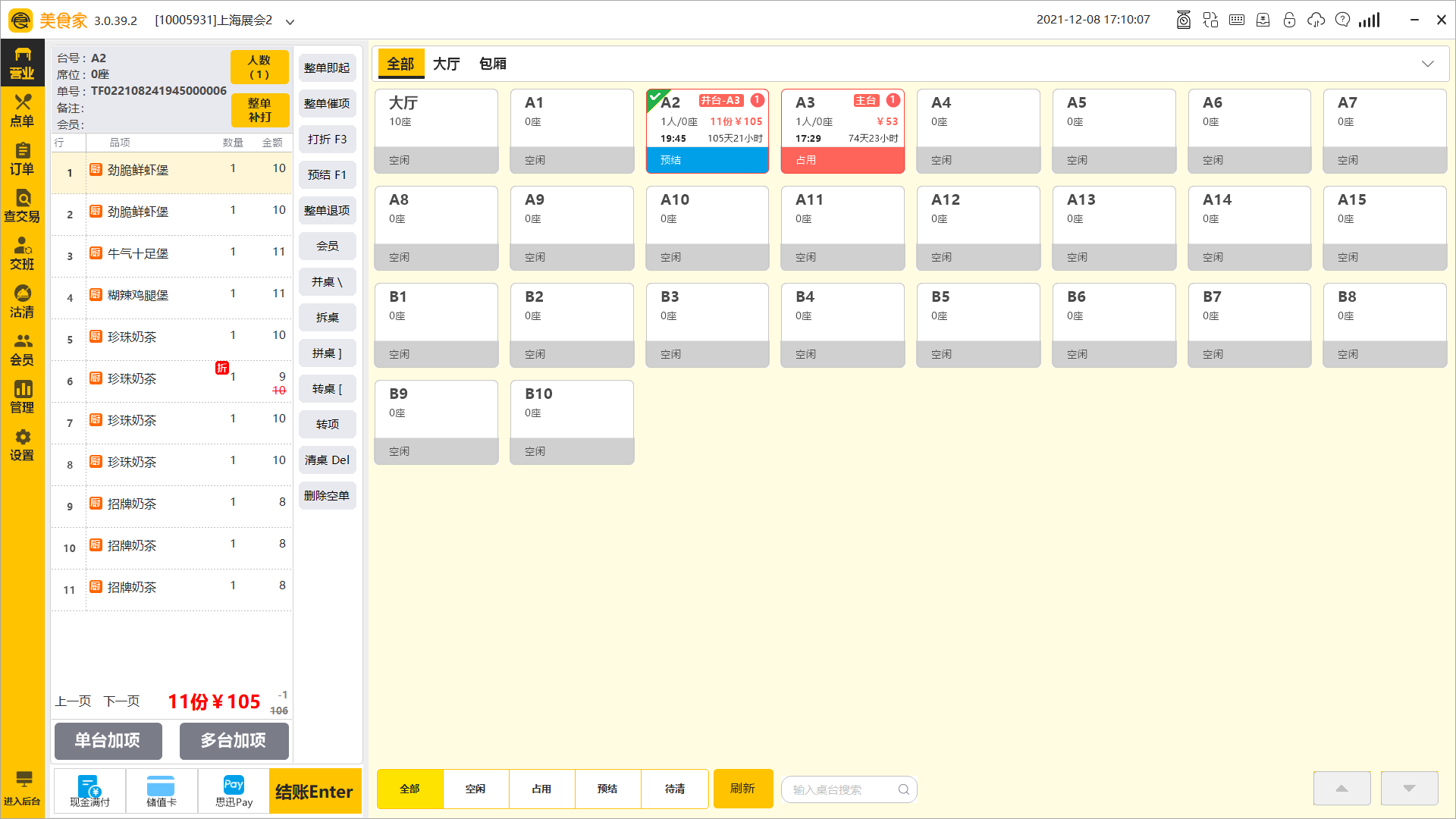Page down the table list arrow button

point(1409,789)
